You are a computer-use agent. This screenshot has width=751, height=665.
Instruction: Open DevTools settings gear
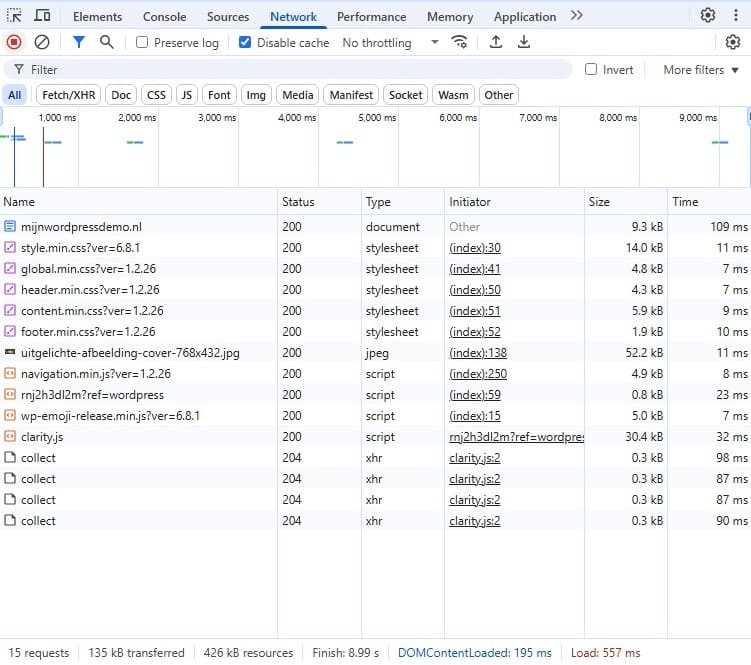coord(708,16)
